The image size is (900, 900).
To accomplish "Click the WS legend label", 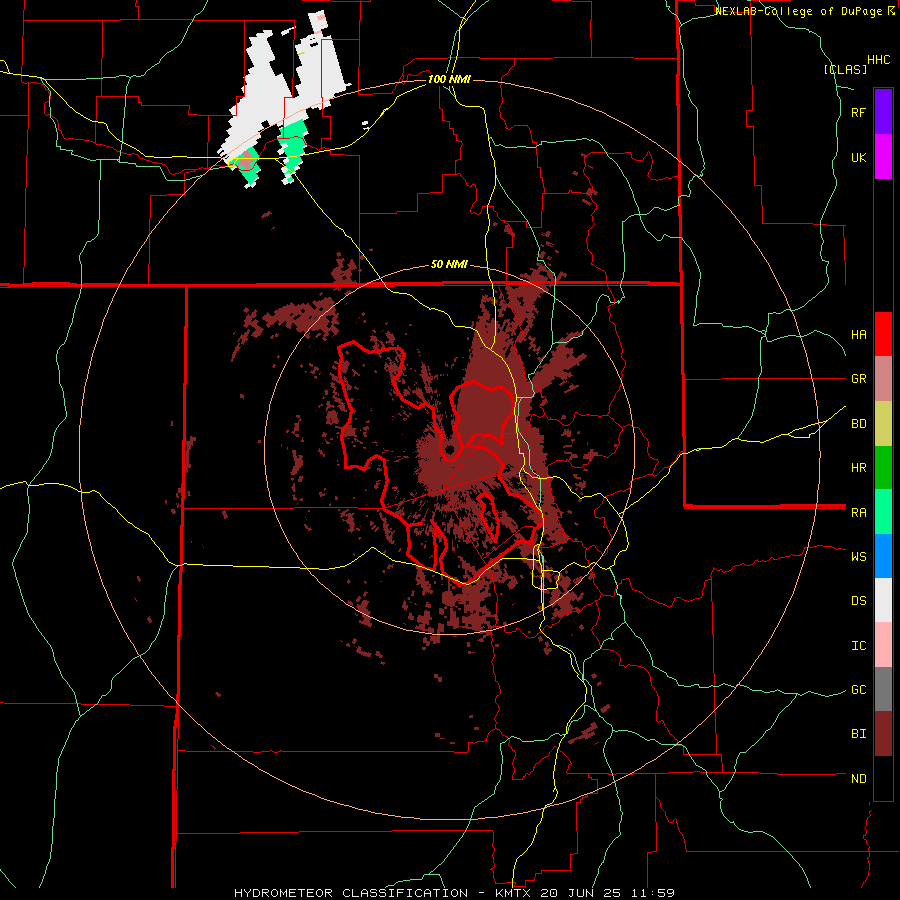I will pos(858,557).
